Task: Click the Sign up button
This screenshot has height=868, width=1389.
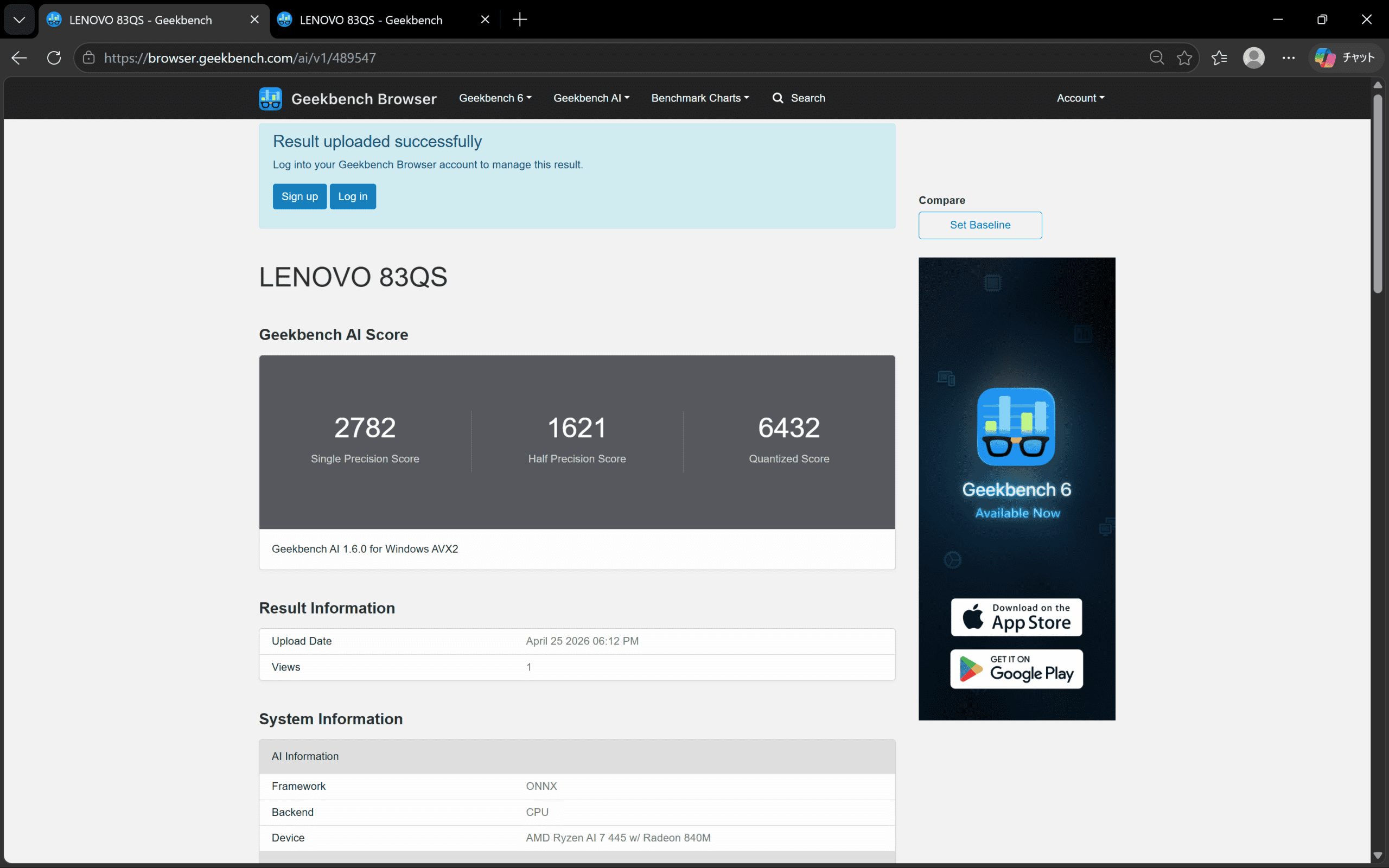Action: click(x=299, y=196)
